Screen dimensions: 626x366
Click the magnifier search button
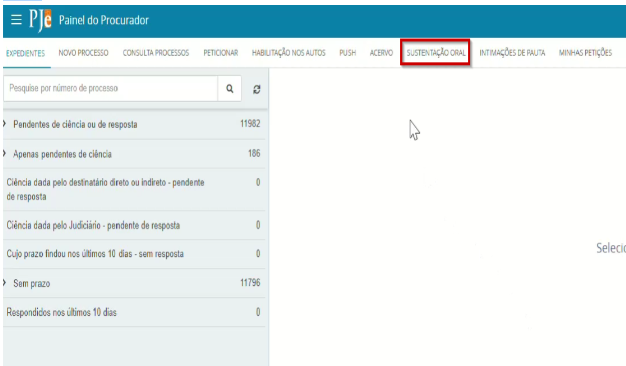230,89
